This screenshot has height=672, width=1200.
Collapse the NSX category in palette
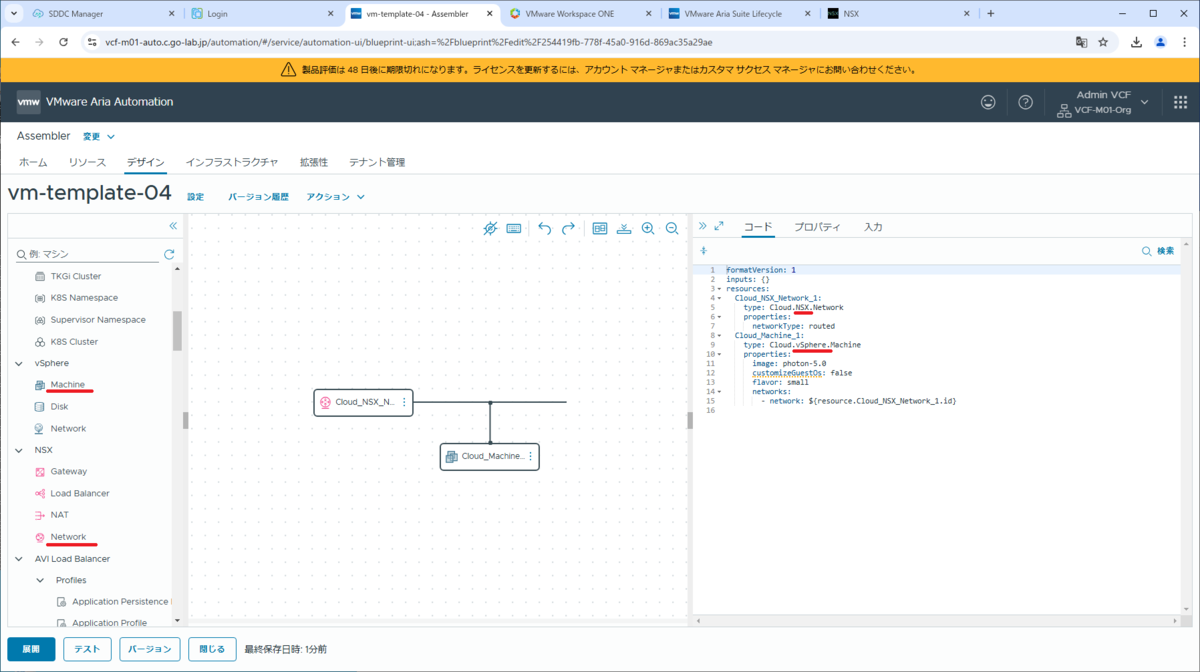click(x=20, y=450)
